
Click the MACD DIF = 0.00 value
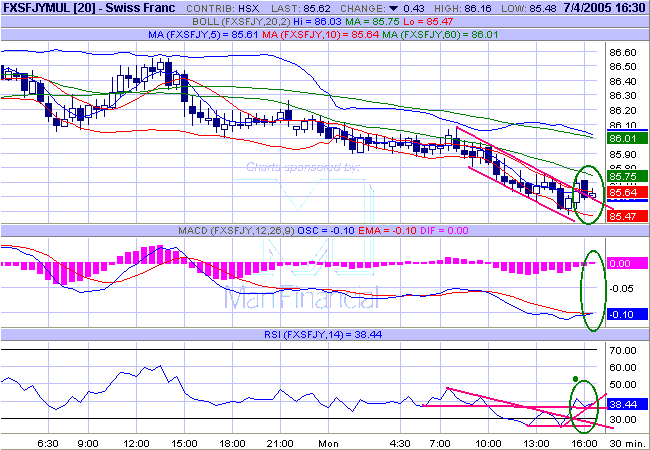point(444,230)
